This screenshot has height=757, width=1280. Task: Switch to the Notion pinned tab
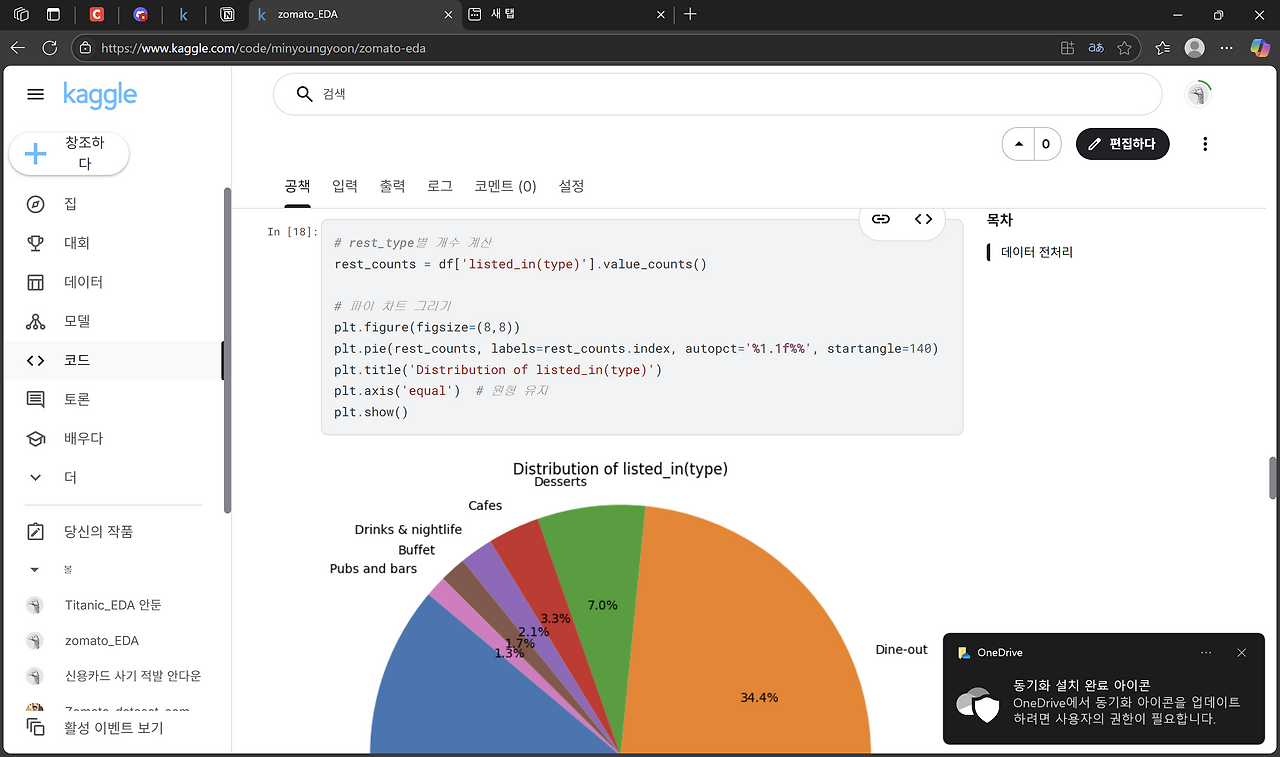pyautogui.click(x=228, y=15)
